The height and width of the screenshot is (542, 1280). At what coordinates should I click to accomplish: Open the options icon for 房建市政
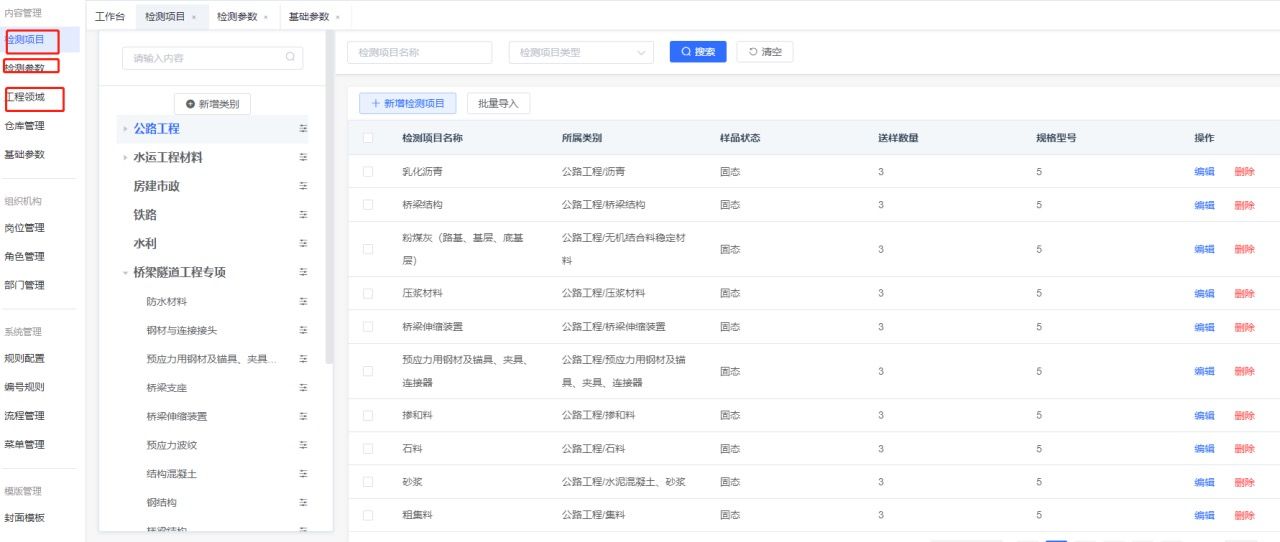point(303,186)
